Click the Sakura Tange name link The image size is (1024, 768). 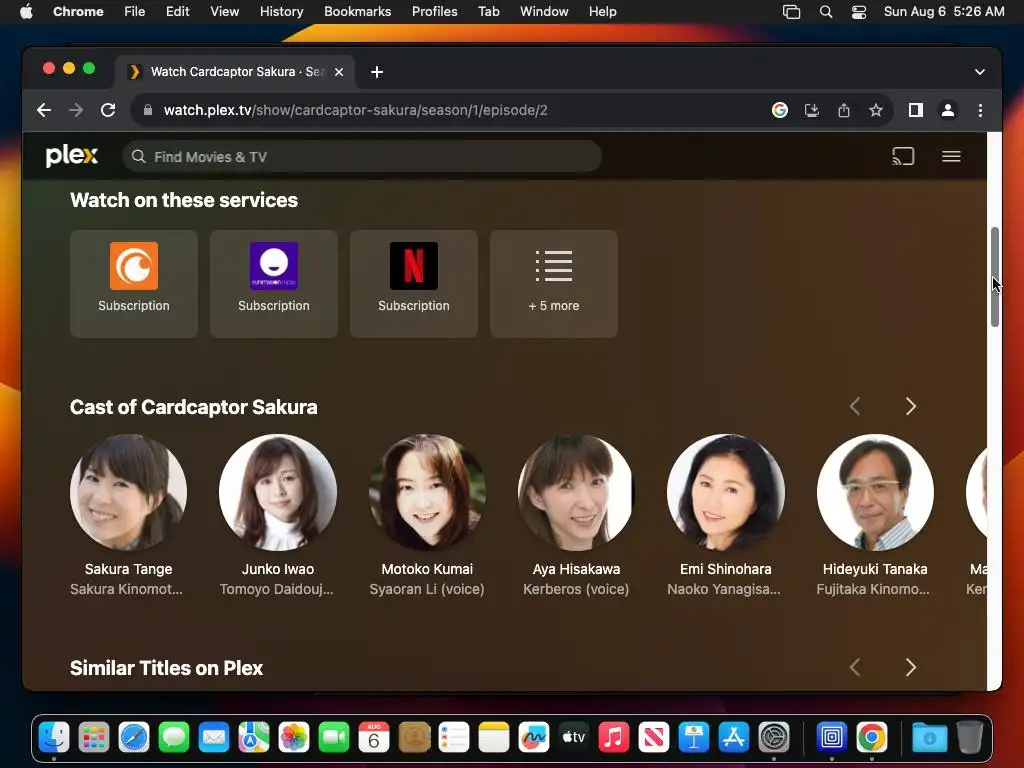tap(129, 569)
